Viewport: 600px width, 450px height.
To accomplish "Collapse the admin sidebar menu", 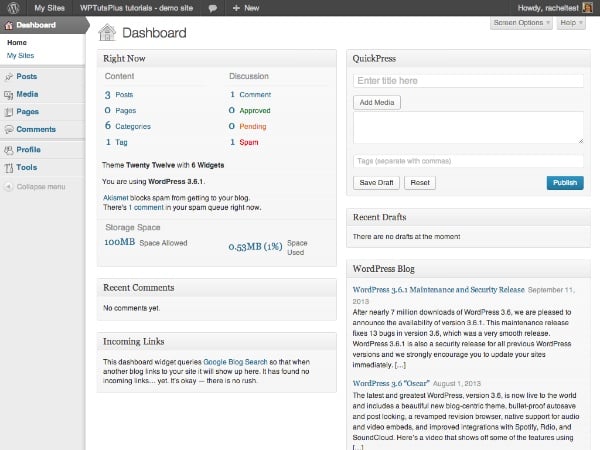I will [35, 187].
